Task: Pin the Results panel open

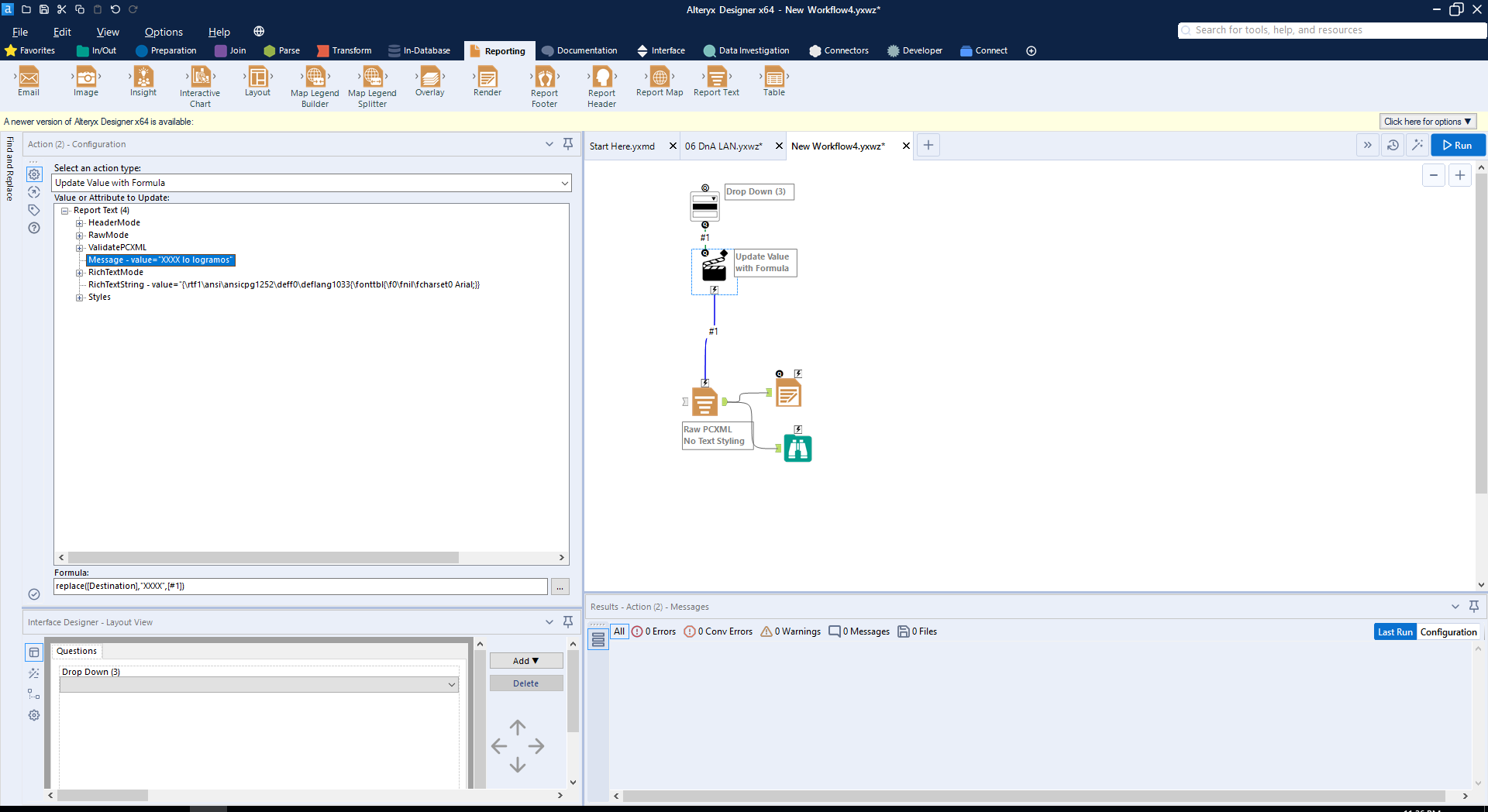Action: pyautogui.click(x=1476, y=607)
